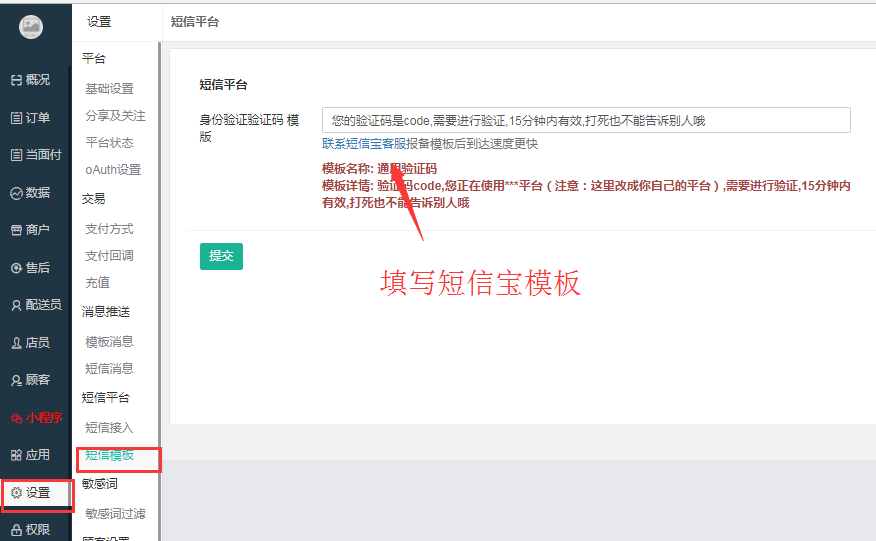Image resolution: width=876 pixels, height=541 pixels.
Task: Click the green 提交 submit button
Action: click(x=221, y=256)
